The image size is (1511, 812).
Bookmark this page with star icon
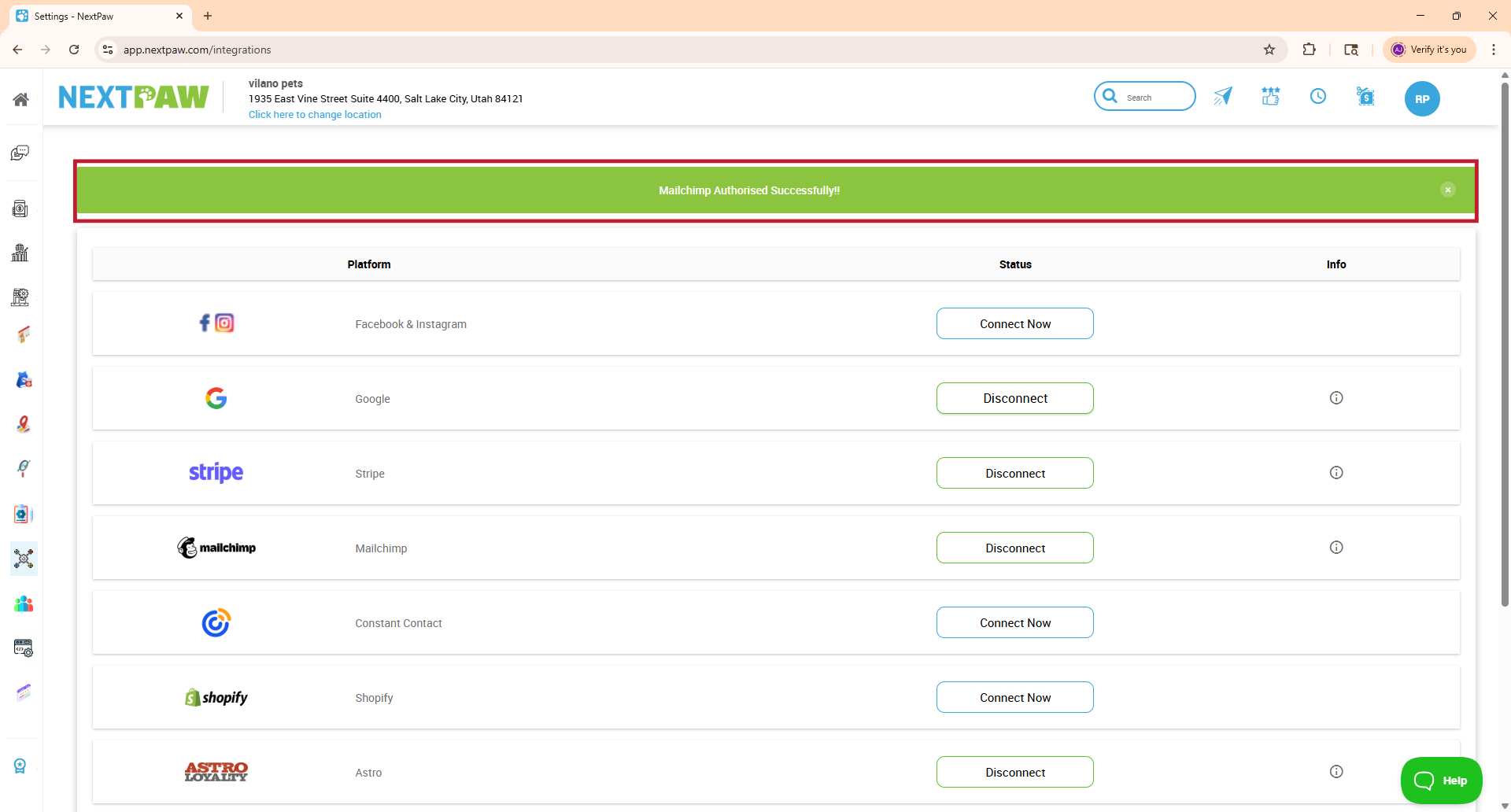tap(1269, 50)
